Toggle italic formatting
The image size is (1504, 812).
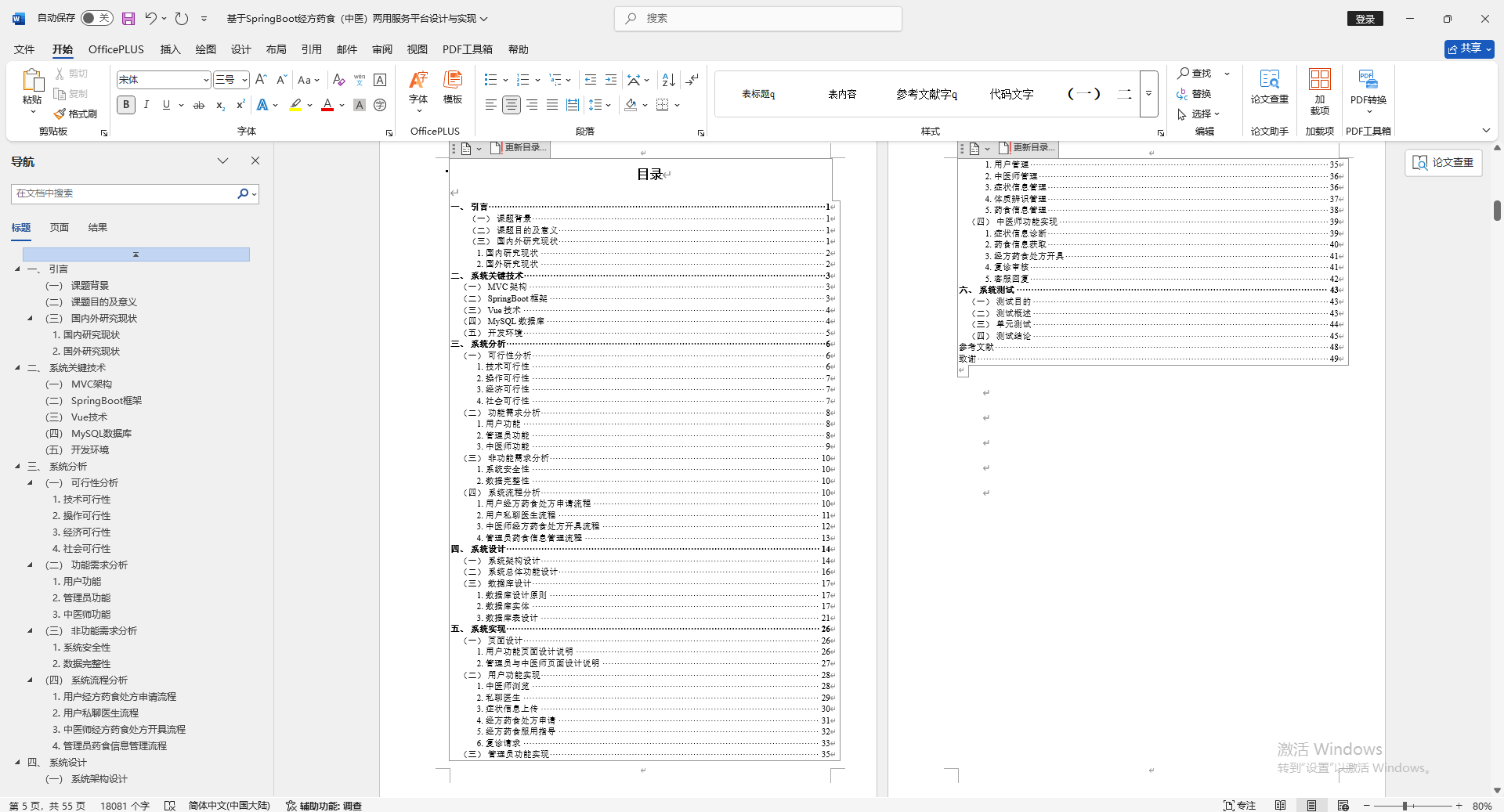coord(146,104)
